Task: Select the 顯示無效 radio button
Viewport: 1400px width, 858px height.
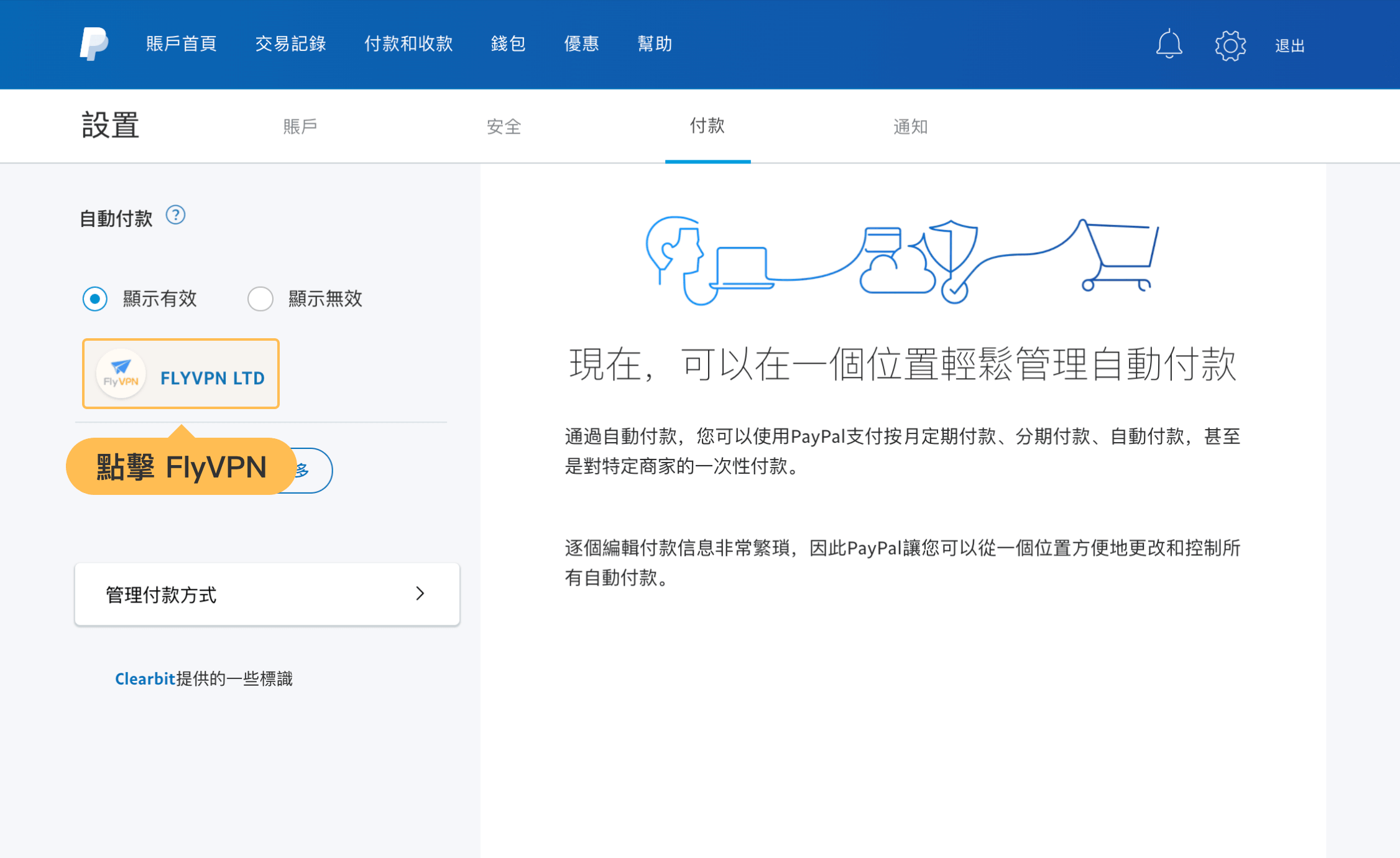Action: [260, 299]
